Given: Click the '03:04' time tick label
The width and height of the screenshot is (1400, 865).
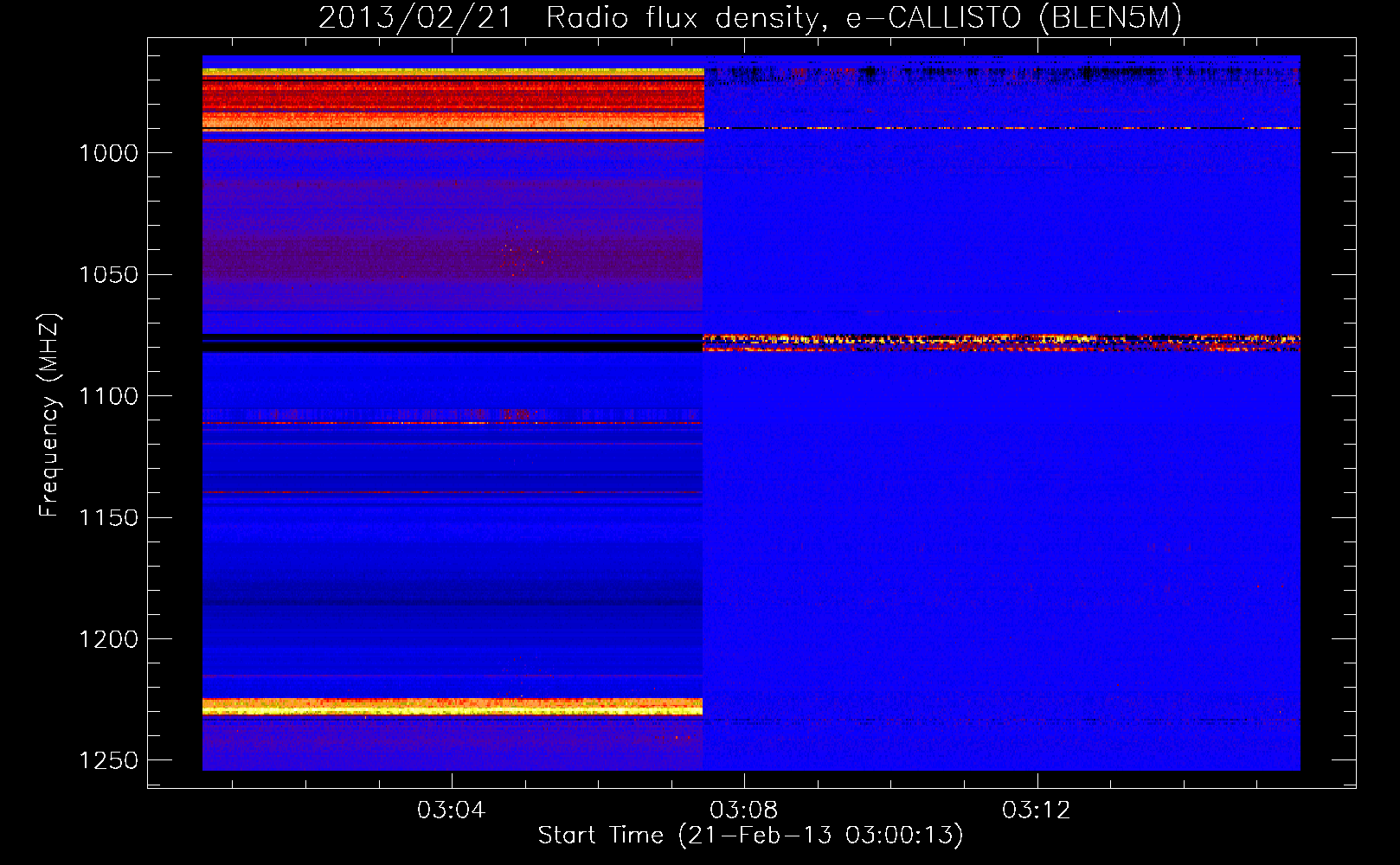Looking at the screenshot, I should tap(451, 811).
